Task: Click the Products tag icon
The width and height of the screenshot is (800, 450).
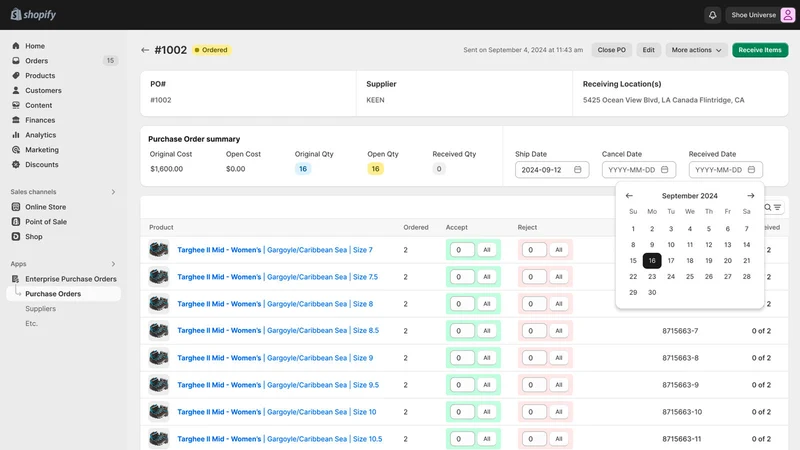Action: (16, 76)
